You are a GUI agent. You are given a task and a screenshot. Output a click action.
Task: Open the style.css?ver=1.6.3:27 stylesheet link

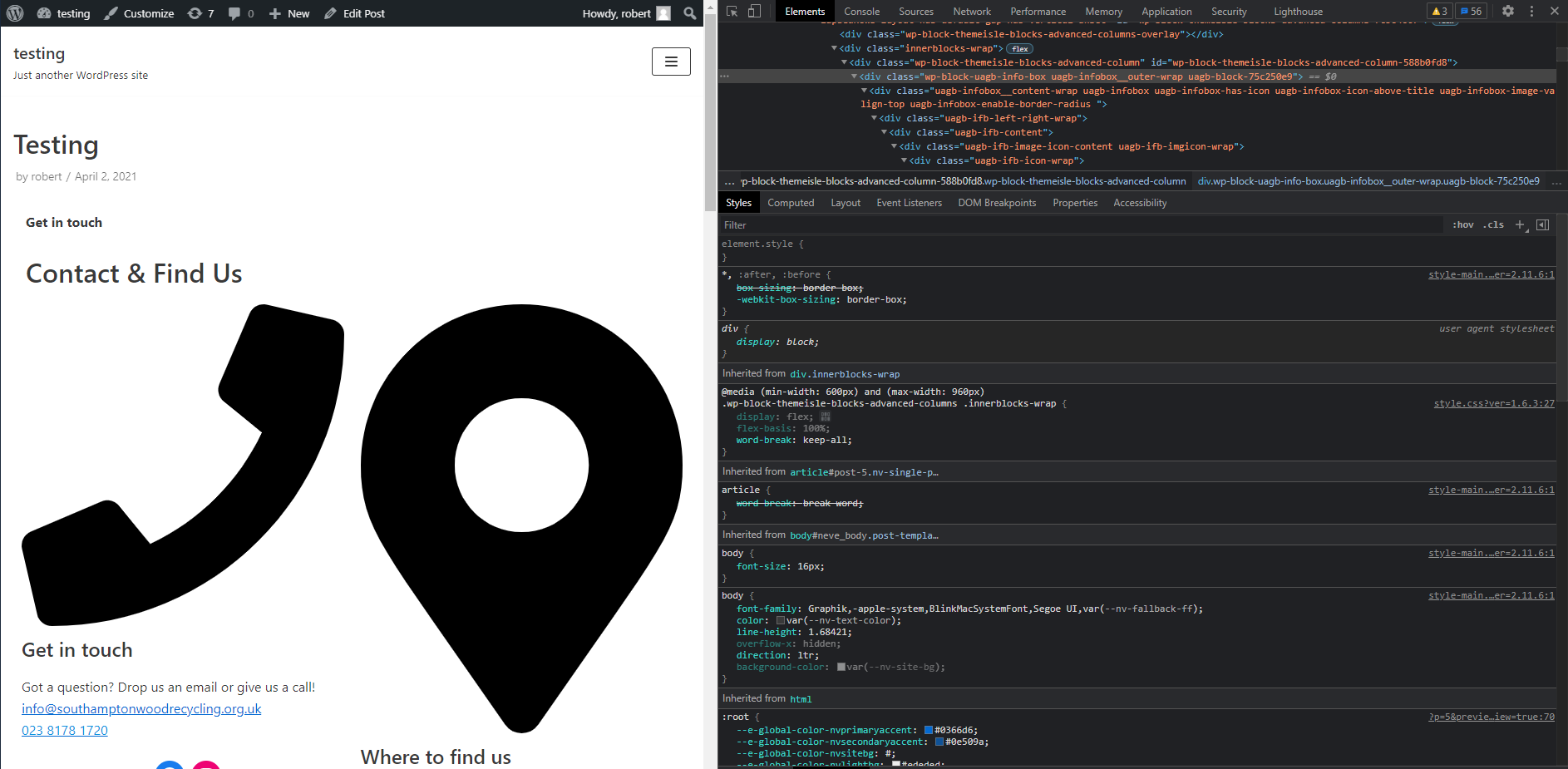pyautogui.click(x=1494, y=403)
